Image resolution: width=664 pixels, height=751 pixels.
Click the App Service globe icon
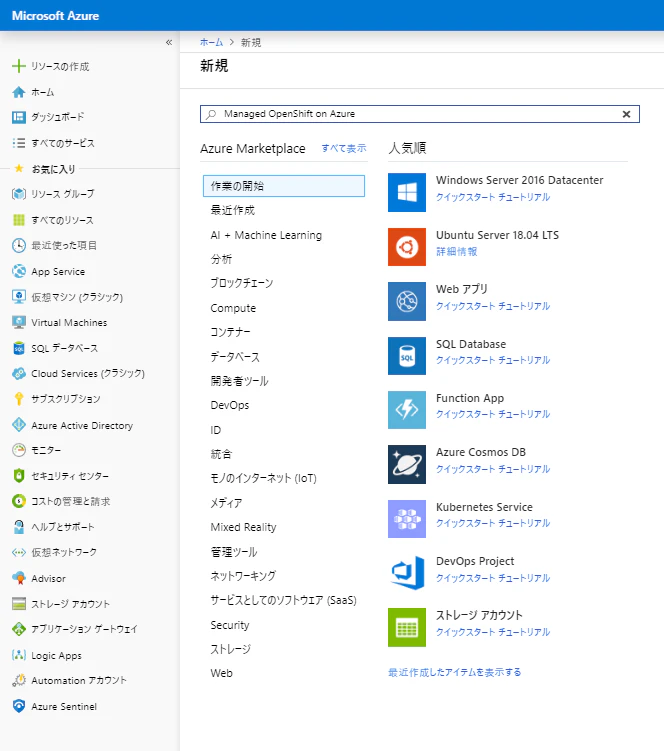point(19,271)
